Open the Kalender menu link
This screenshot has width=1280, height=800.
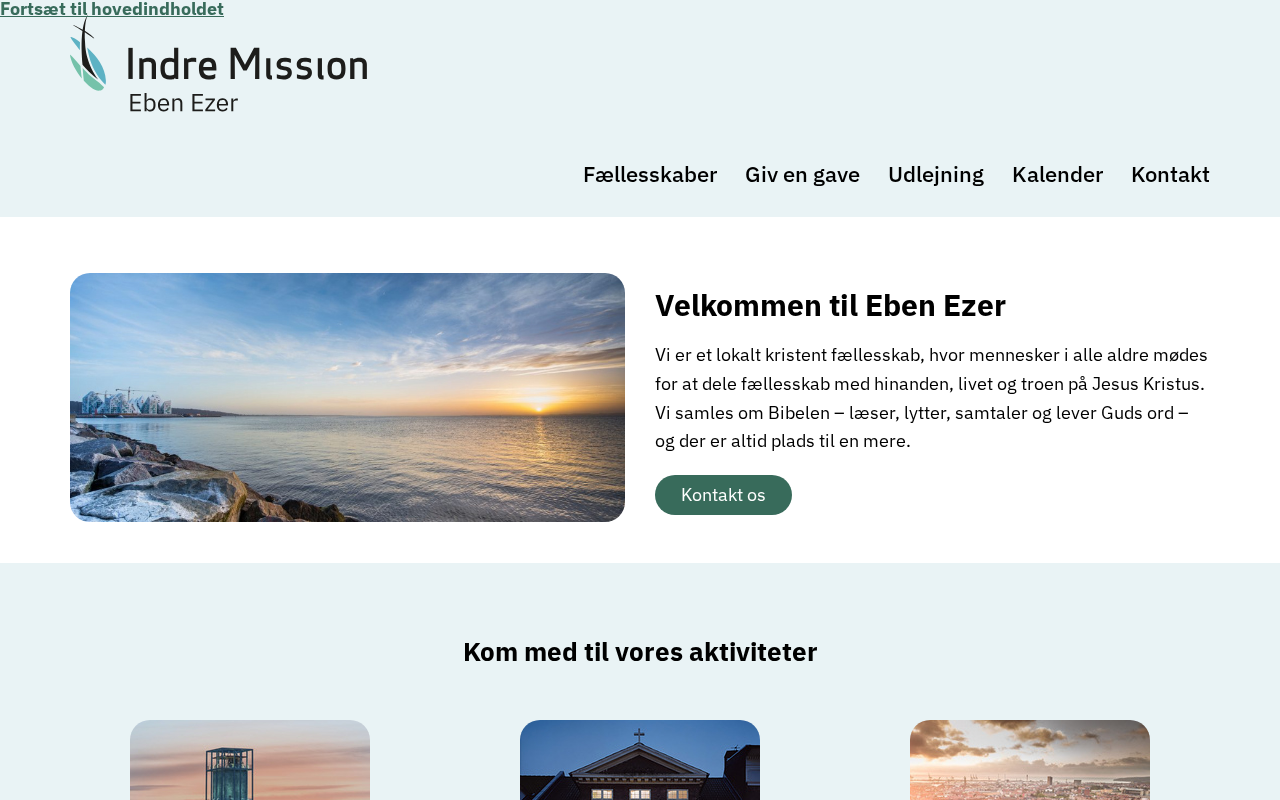[1057, 174]
